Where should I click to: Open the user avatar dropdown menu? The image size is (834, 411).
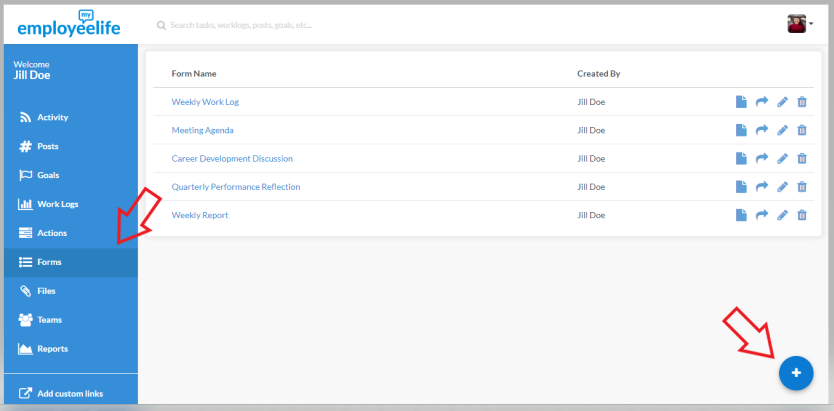pyautogui.click(x=800, y=24)
